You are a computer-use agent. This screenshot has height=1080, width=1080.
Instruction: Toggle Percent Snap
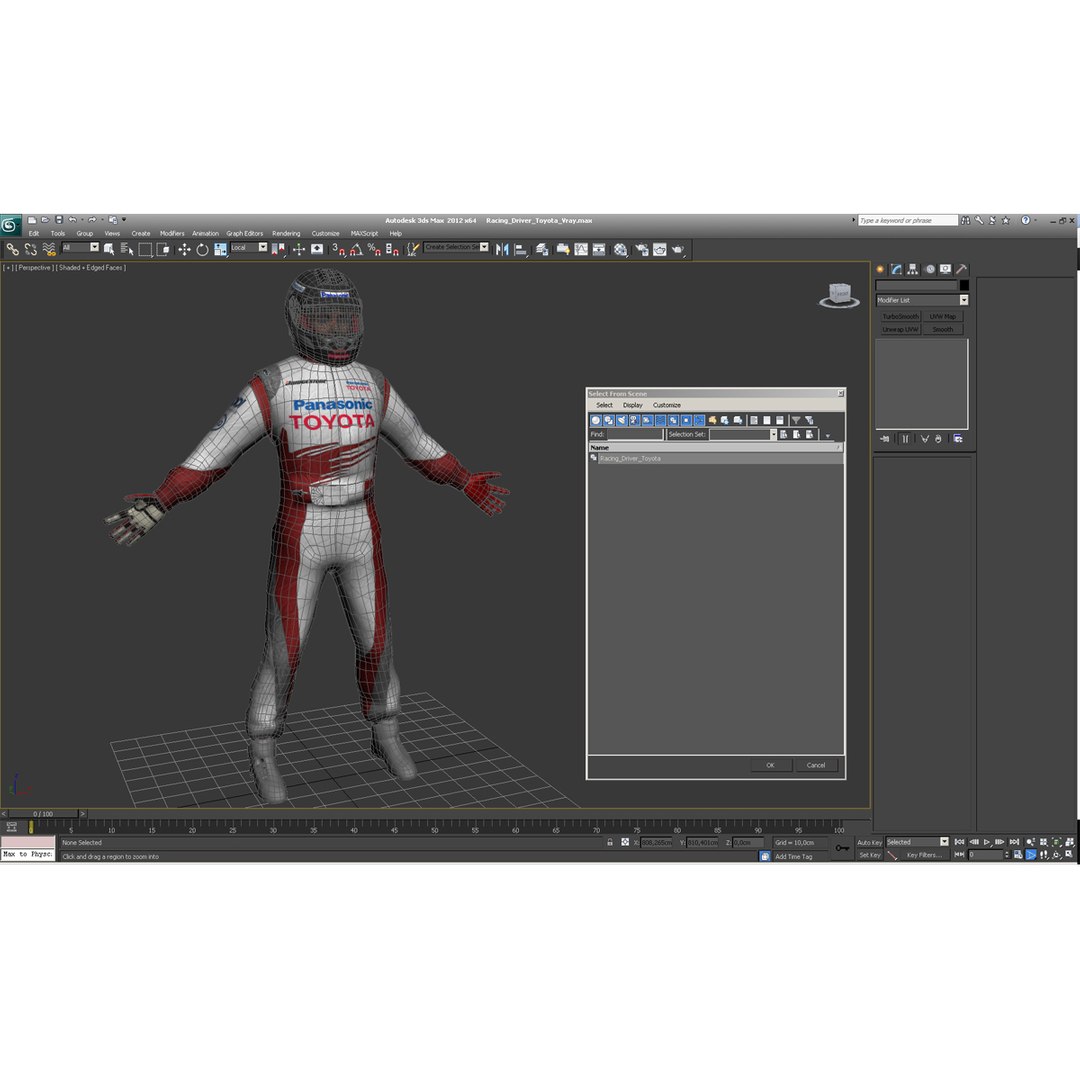point(374,249)
